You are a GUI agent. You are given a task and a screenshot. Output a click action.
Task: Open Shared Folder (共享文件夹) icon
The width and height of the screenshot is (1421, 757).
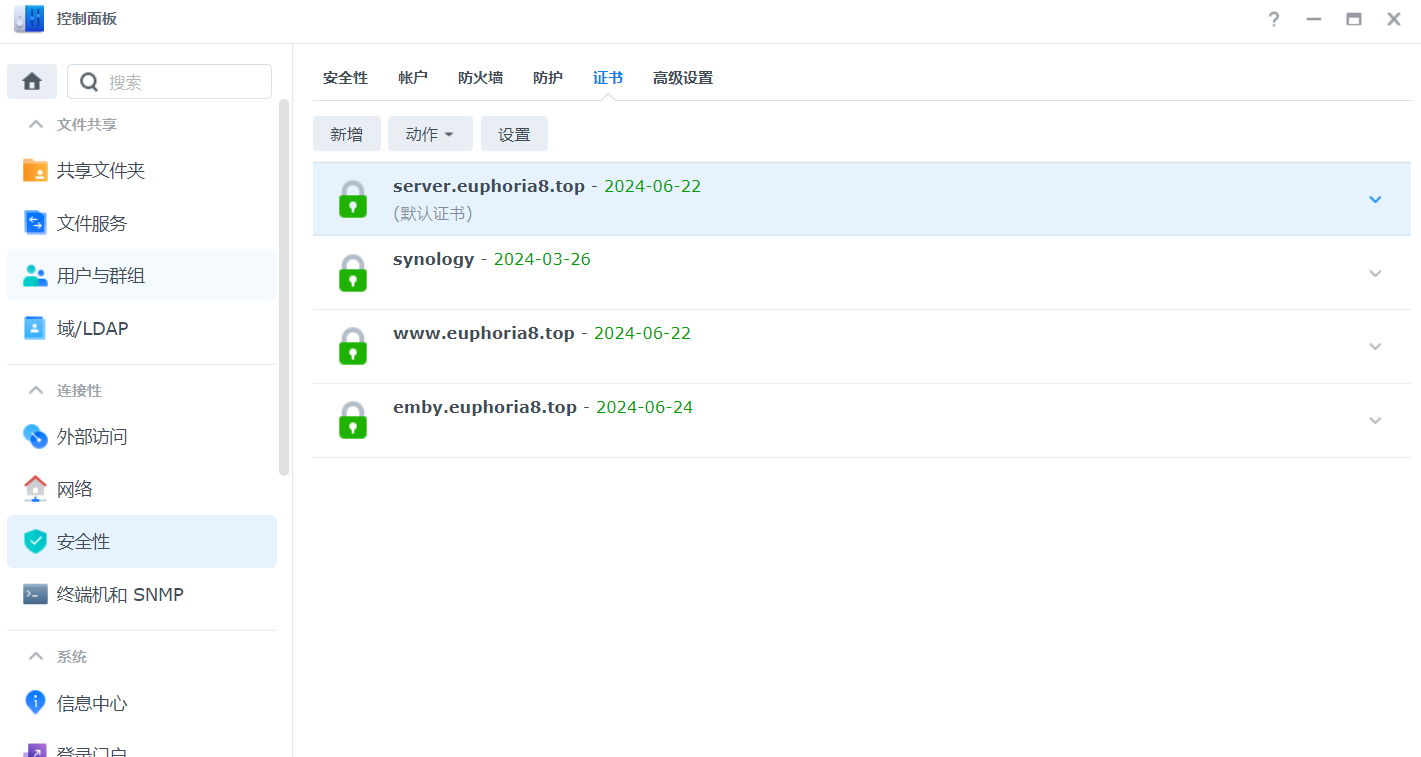(35, 170)
